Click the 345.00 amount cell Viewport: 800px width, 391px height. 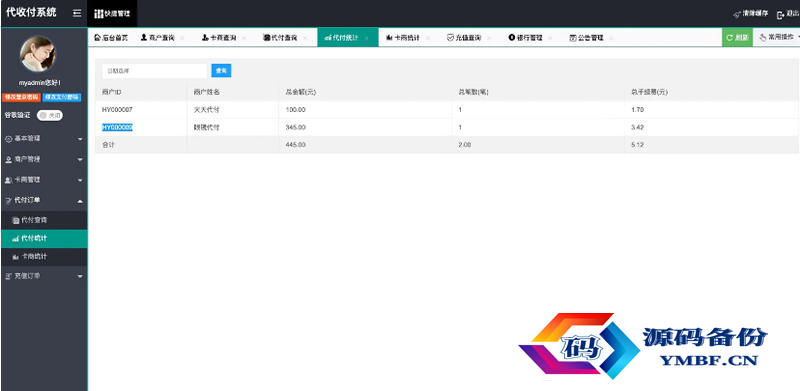click(x=295, y=128)
